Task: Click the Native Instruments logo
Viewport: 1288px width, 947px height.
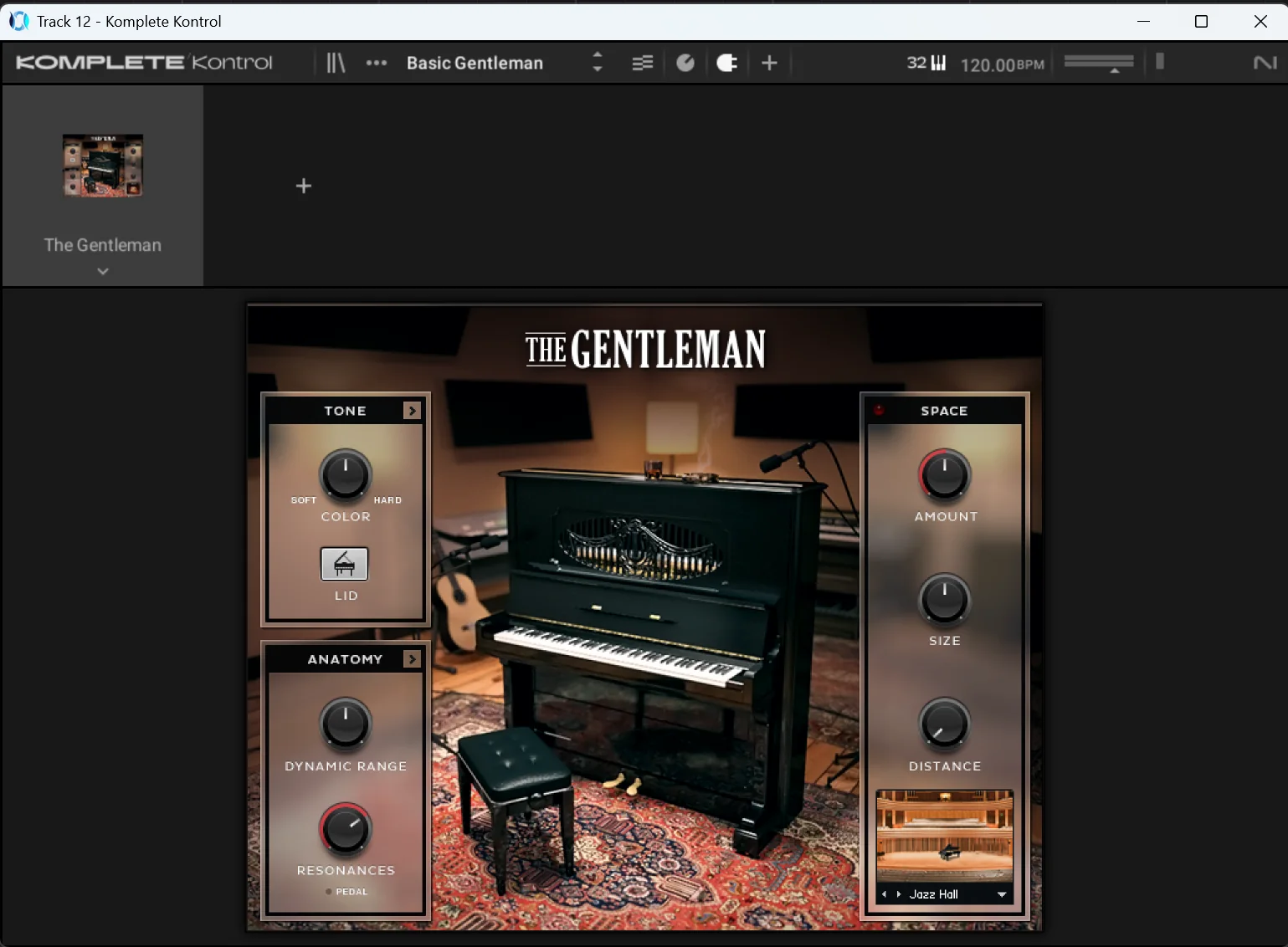Action: [1265, 63]
